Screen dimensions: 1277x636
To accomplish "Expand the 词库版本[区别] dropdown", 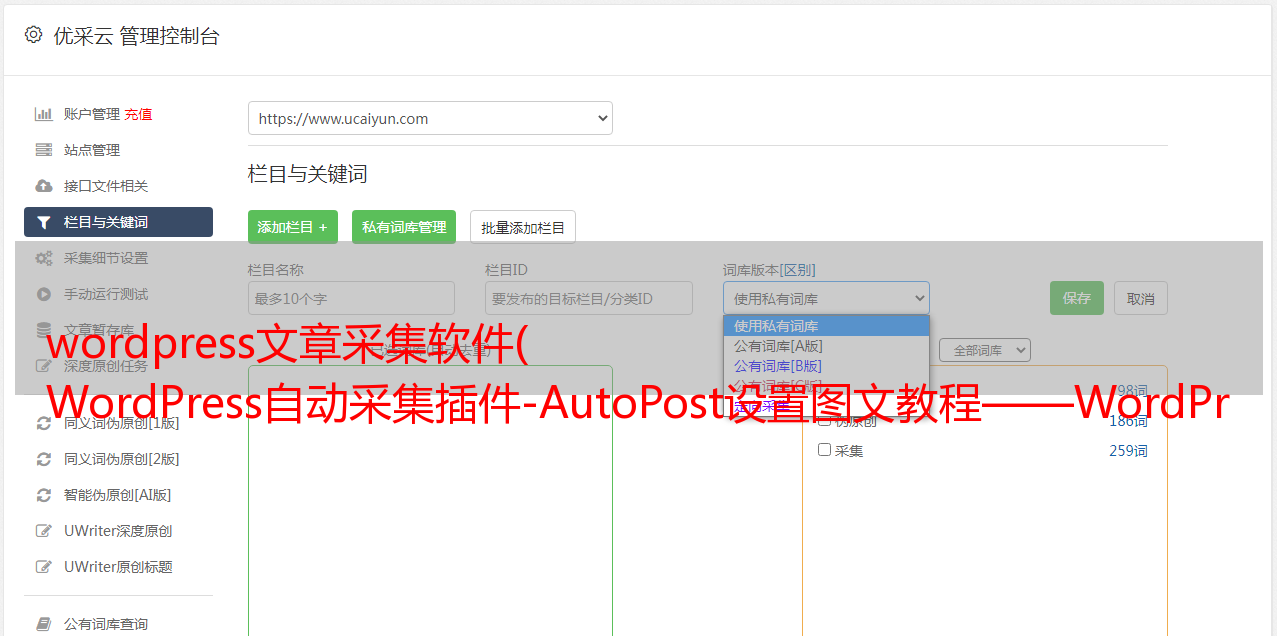I will click(826, 298).
